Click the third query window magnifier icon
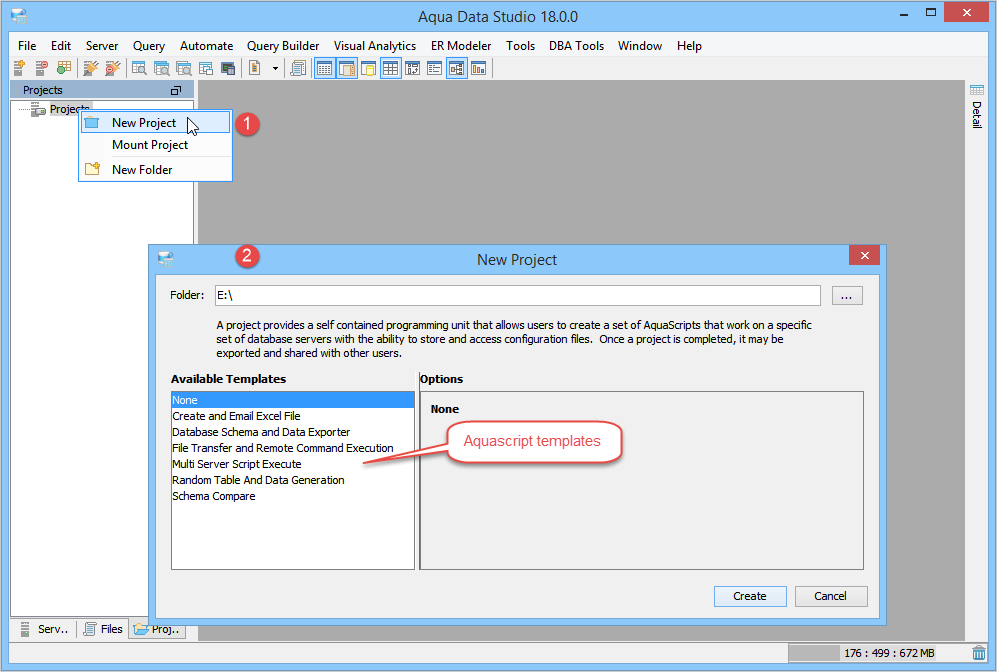 (x=184, y=68)
